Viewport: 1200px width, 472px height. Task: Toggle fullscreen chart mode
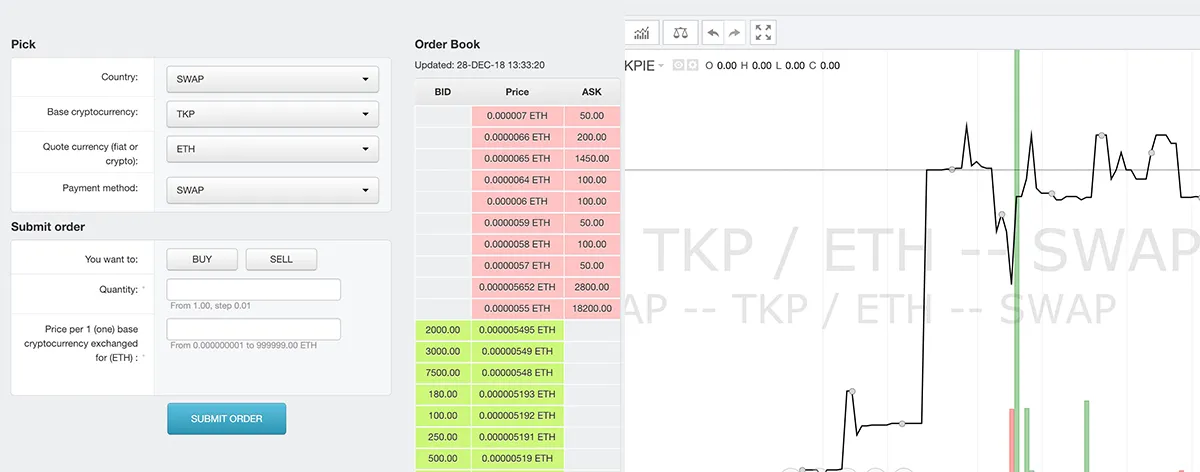764,33
